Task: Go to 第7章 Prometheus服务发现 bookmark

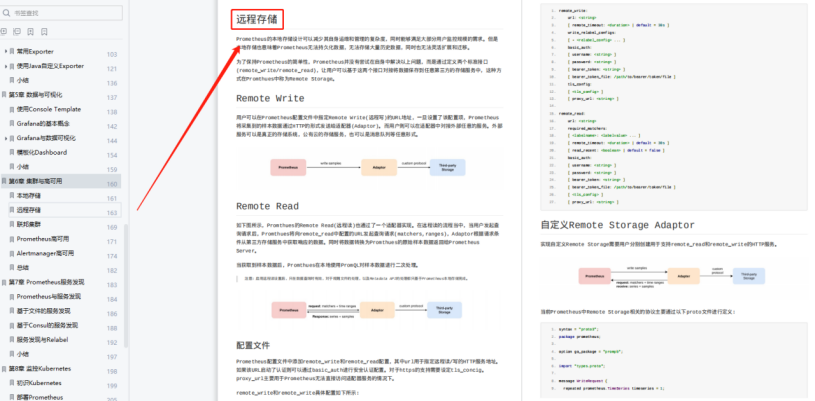Action: coord(47,282)
